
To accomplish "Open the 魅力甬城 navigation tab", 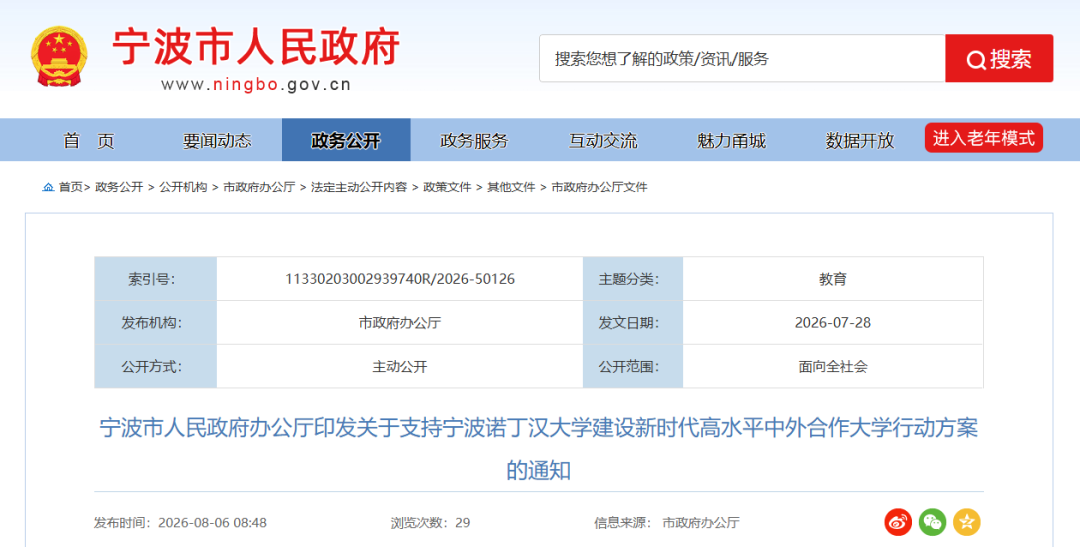I will 731,141.
